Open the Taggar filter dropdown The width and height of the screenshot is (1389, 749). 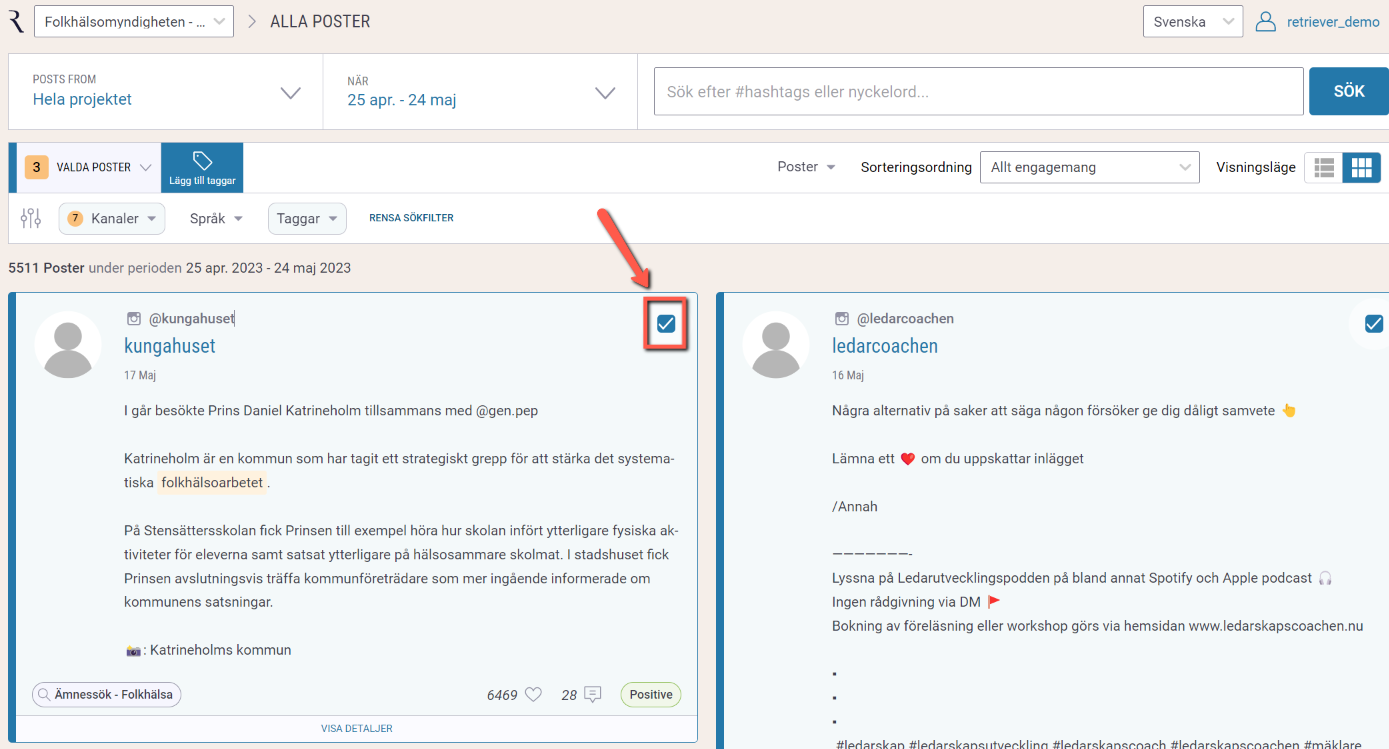click(307, 218)
